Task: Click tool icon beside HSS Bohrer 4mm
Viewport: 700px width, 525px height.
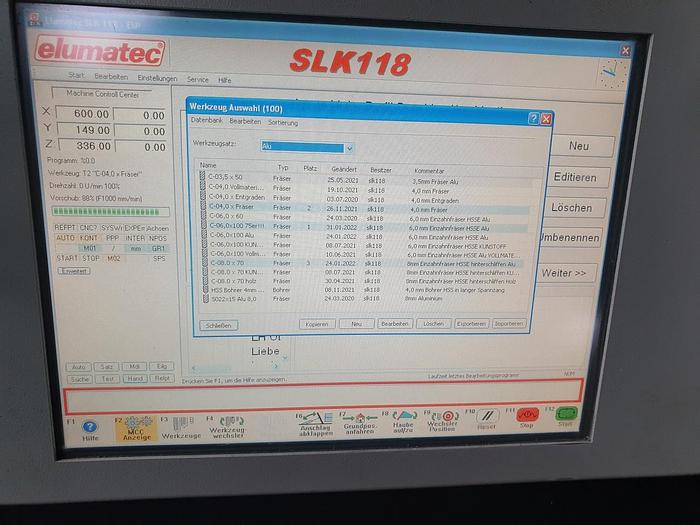Action: [205, 290]
